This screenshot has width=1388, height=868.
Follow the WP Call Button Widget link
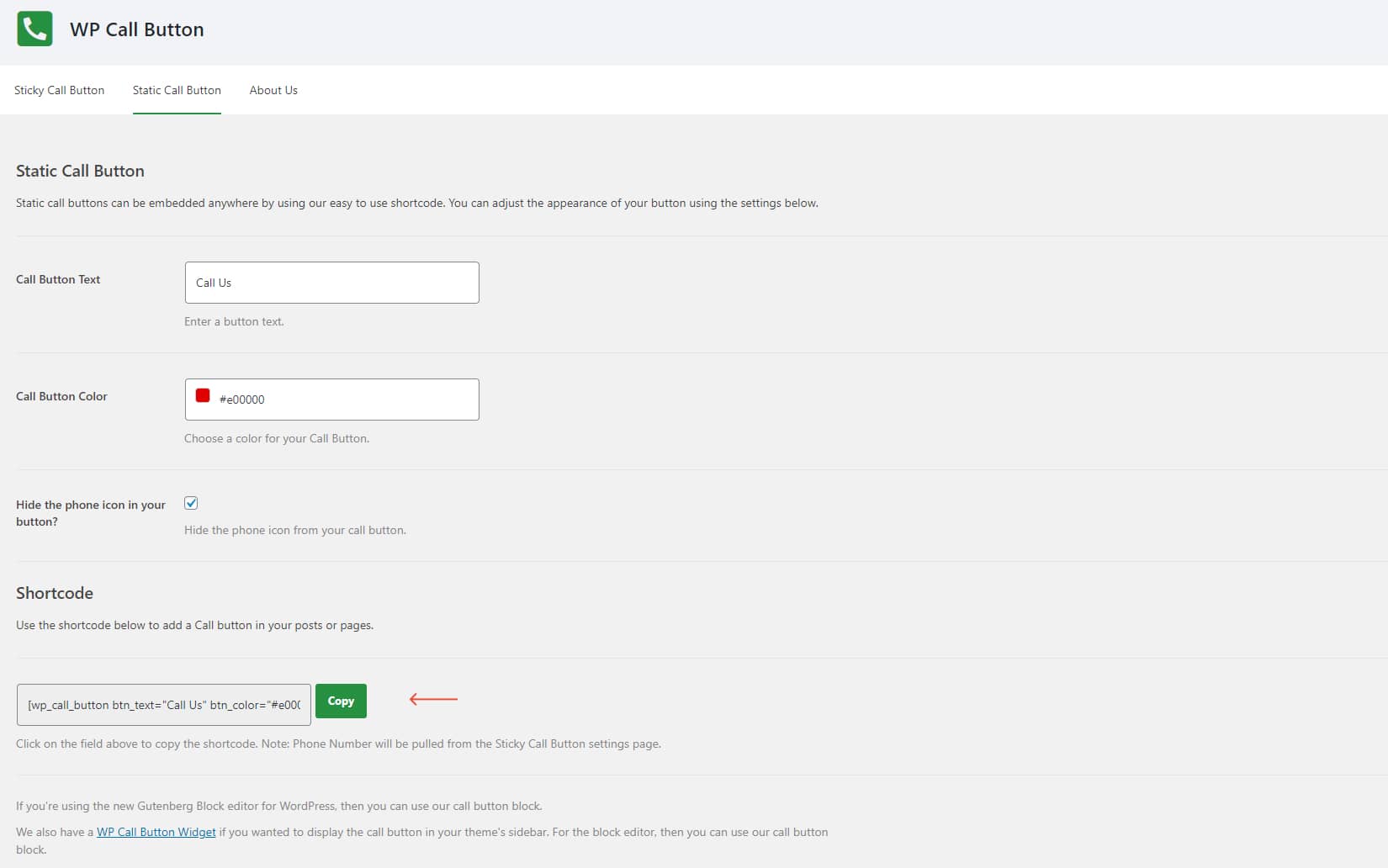coord(156,832)
